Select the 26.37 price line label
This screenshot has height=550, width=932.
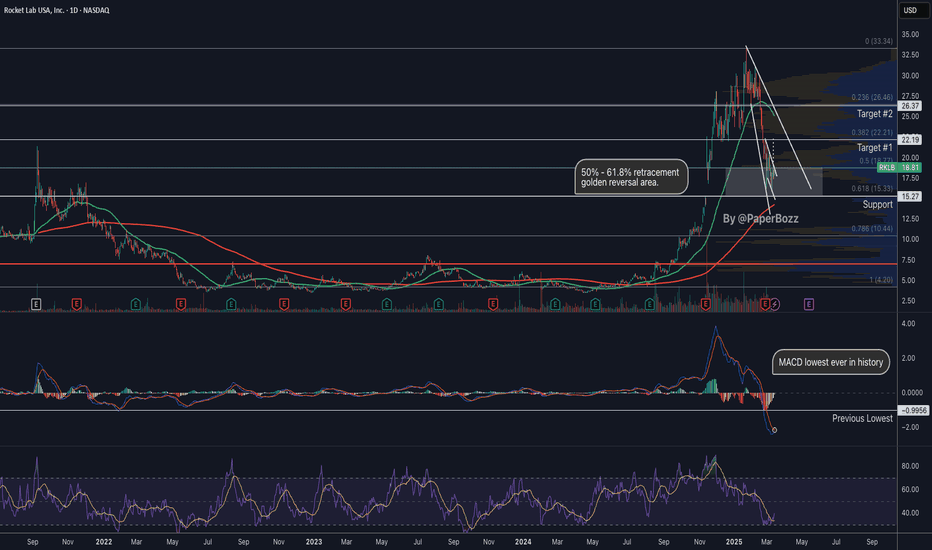[x=910, y=106]
